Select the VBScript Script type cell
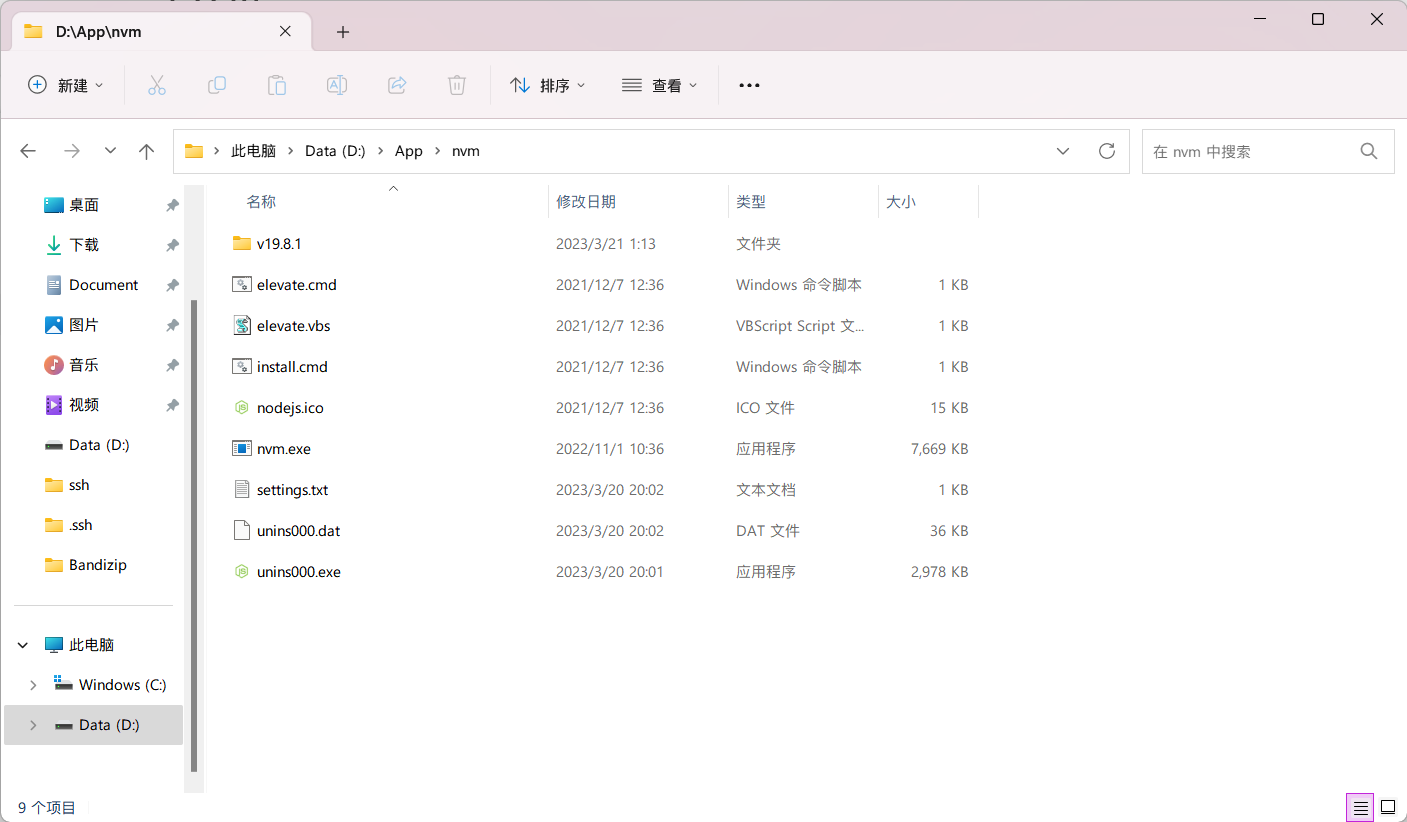The image size is (1407, 822). pos(800,325)
